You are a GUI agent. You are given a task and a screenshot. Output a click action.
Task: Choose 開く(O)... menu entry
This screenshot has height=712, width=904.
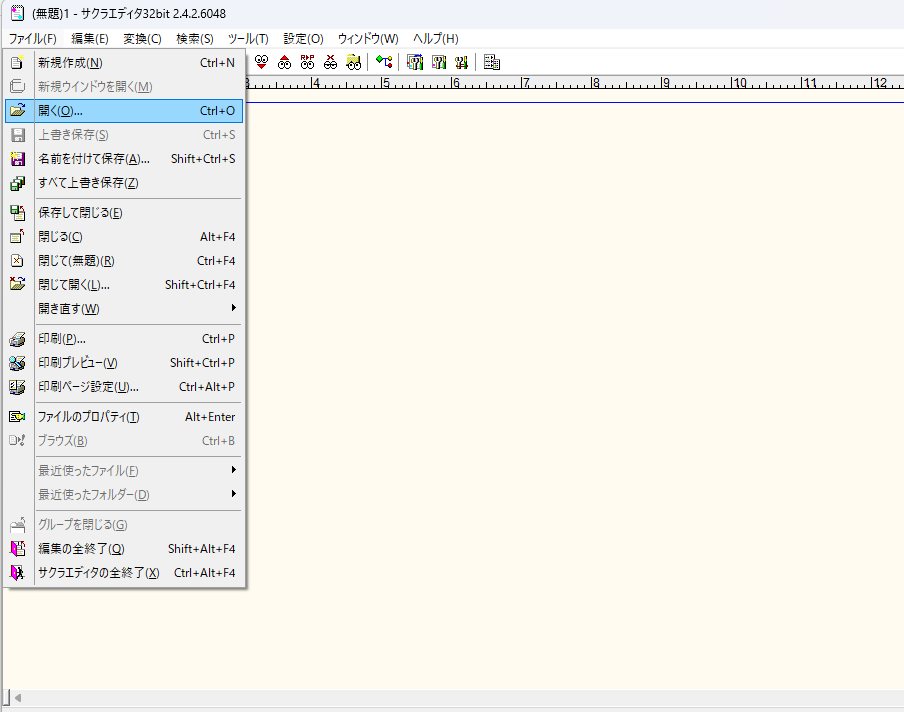point(60,111)
